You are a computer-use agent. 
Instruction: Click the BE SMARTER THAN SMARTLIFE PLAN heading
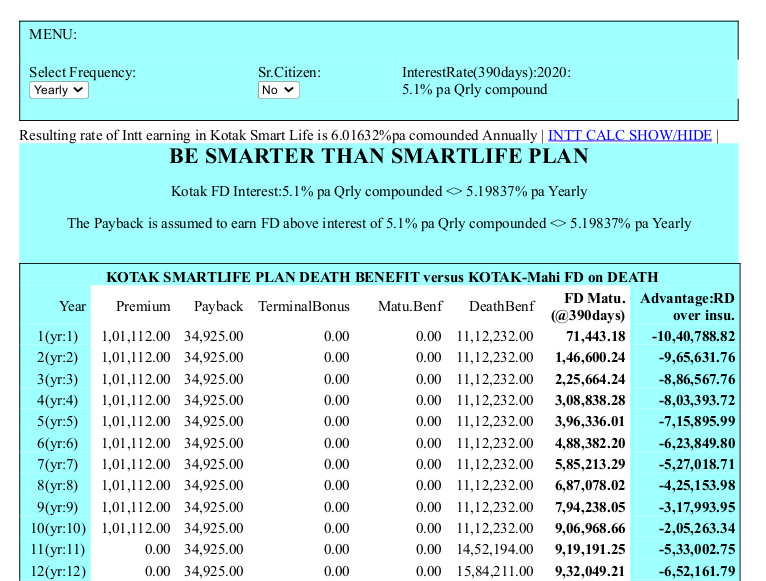point(379,156)
